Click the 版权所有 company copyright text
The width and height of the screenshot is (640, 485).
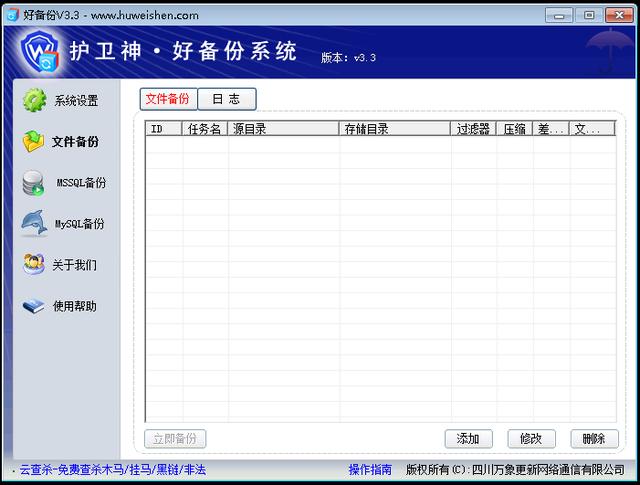515,469
